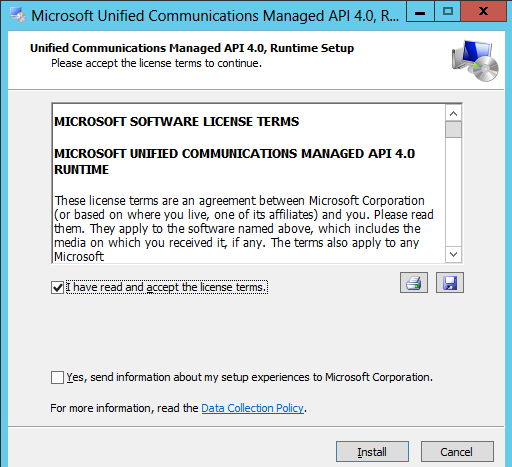Image resolution: width=512 pixels, height=467 pixels.
Task: Close the setup window with red X
Action: point(483,11)
